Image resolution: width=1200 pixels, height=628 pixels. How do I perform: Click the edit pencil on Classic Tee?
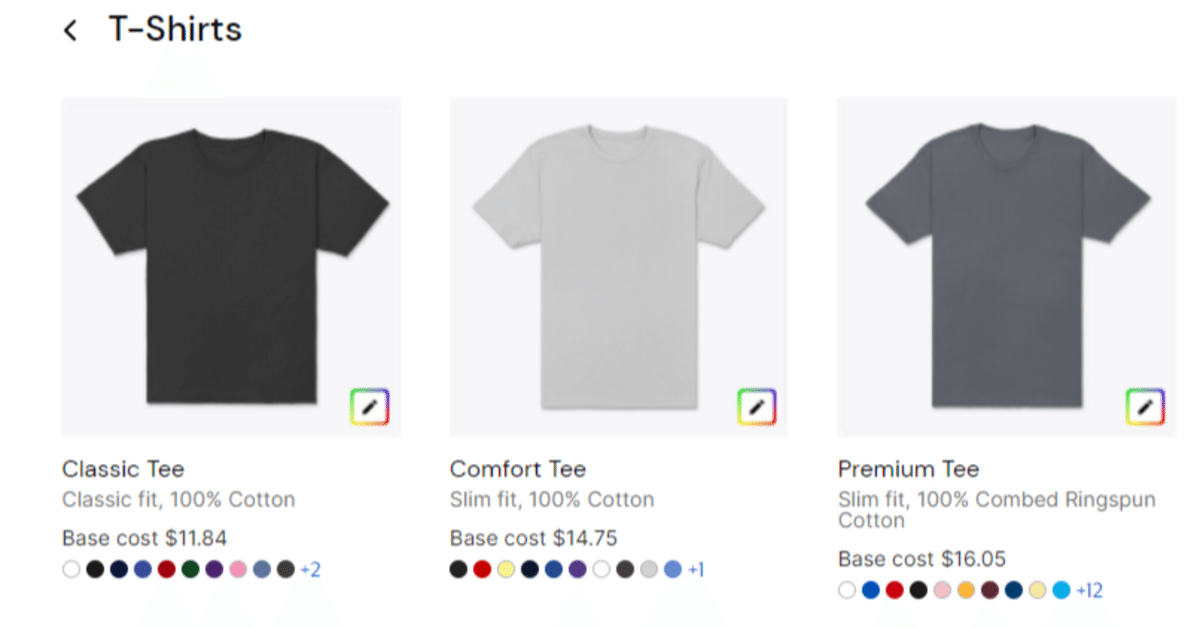pos(370,407)
